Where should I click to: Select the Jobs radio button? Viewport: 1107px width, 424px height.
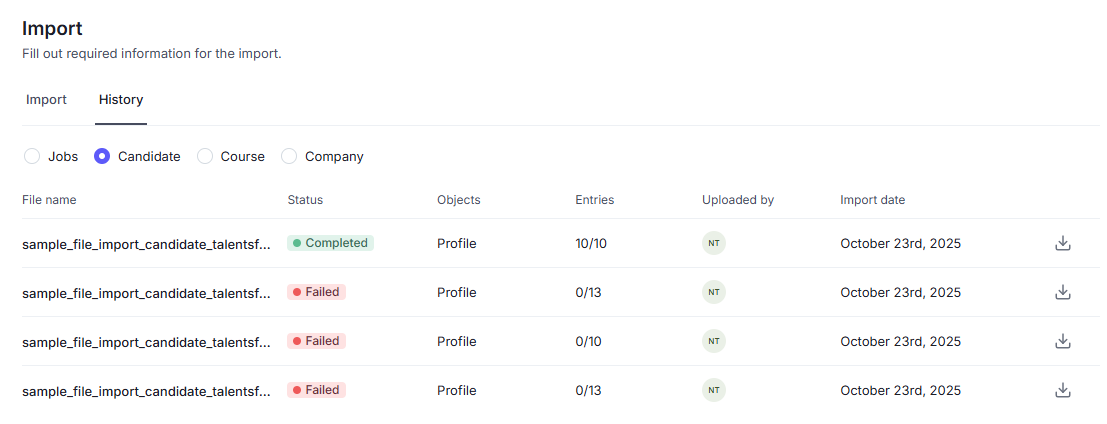(x=32, y=156)
